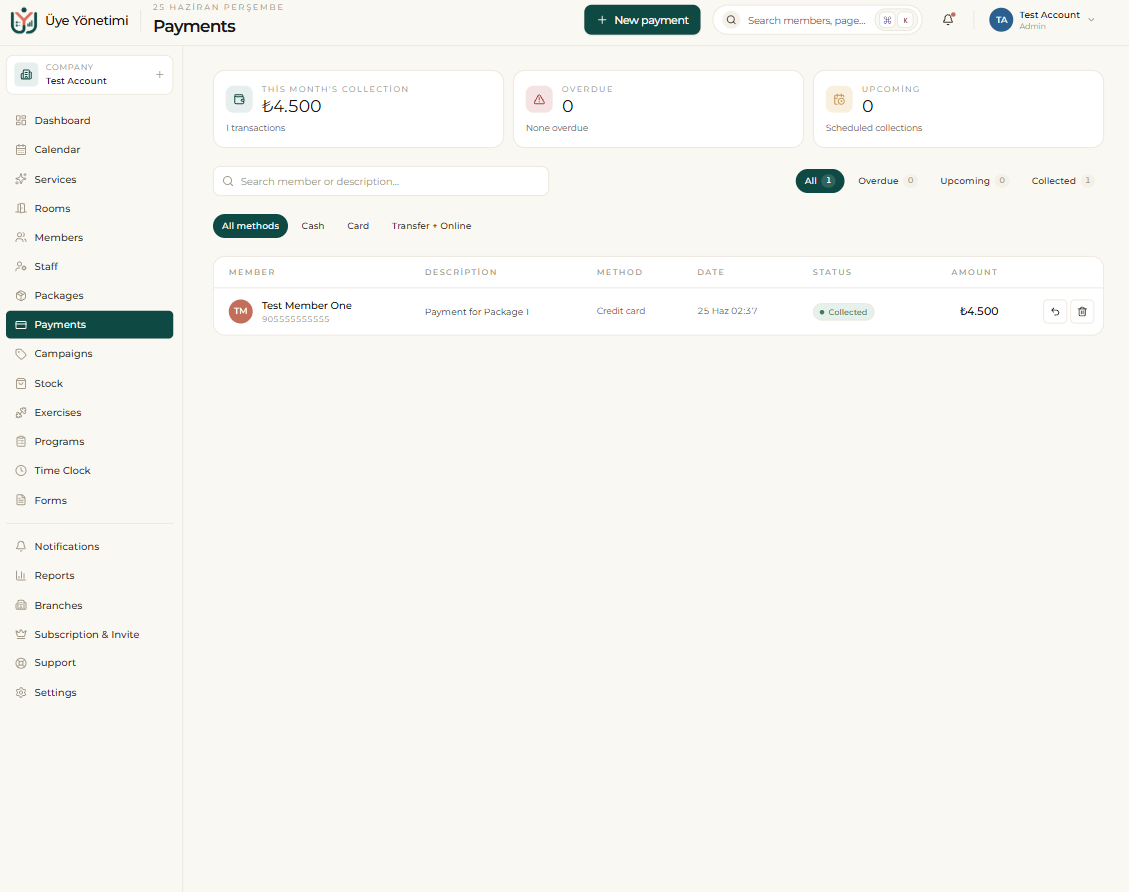
Task: Click the Search member or description field
Action: pos(381,181)
